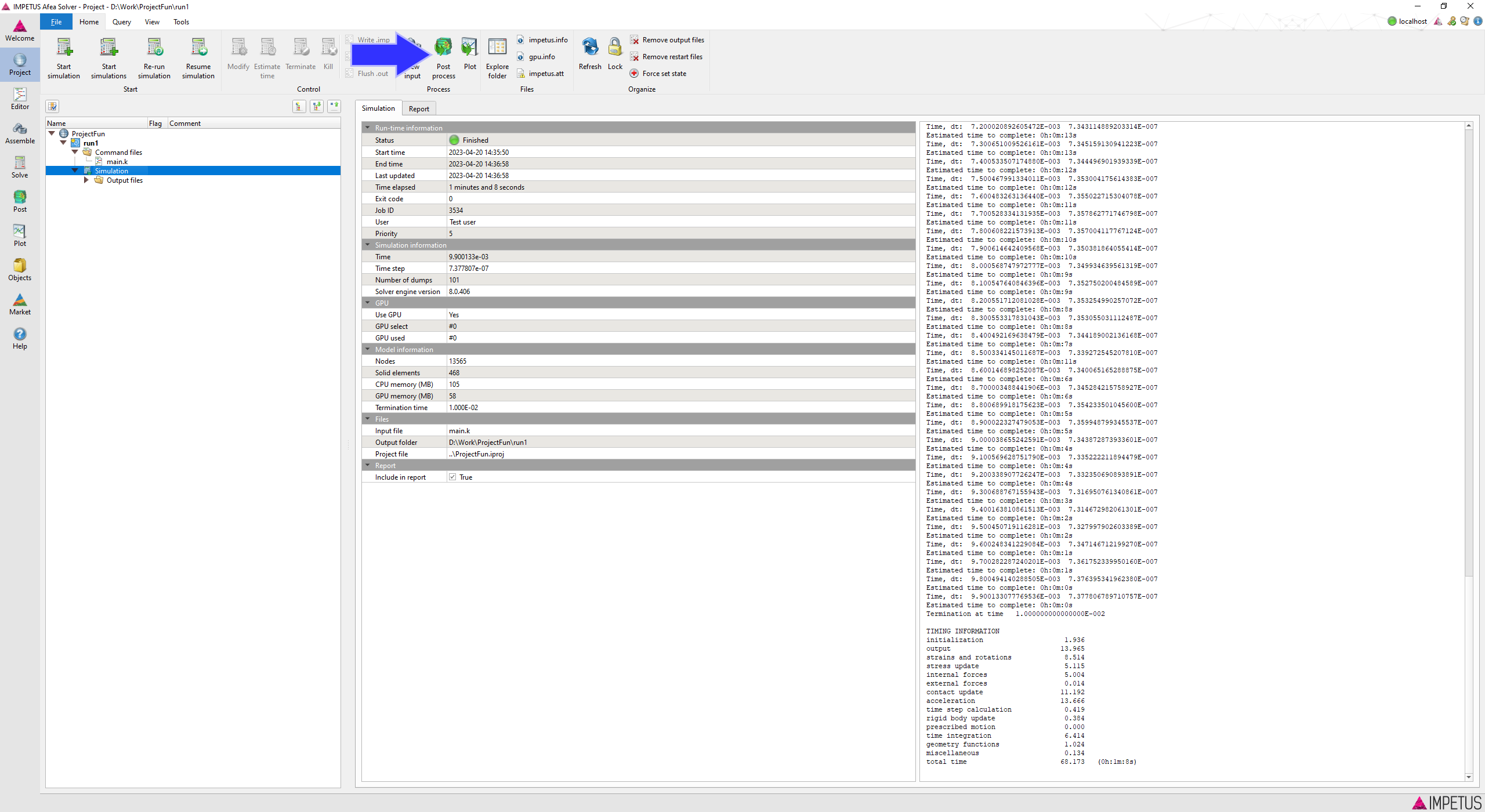1485x812 pixels.
Task: Open the Post sidebar page
Action: tap(20, 202)
